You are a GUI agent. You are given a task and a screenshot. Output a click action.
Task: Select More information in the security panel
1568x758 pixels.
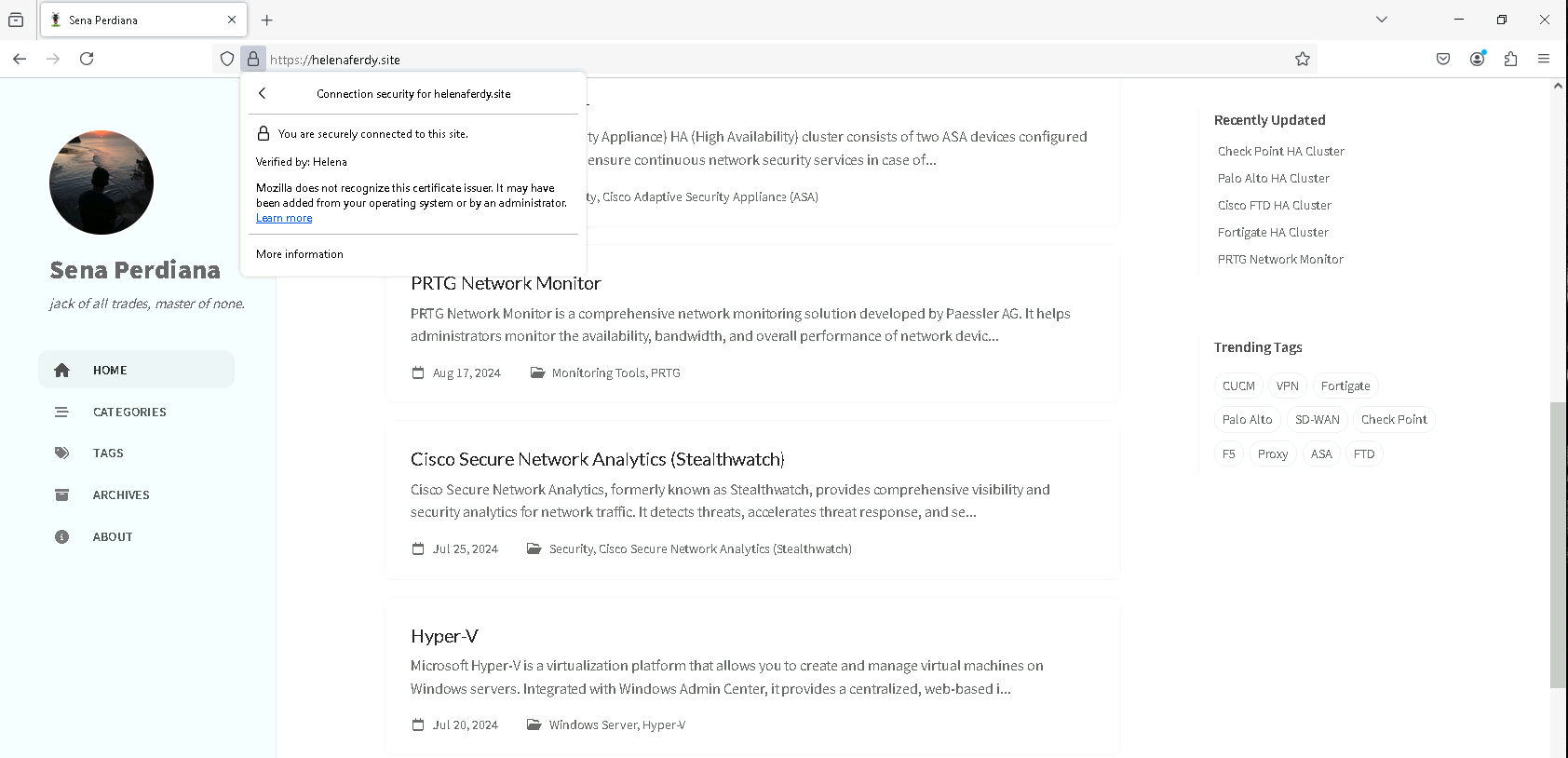tap(300, 254)
